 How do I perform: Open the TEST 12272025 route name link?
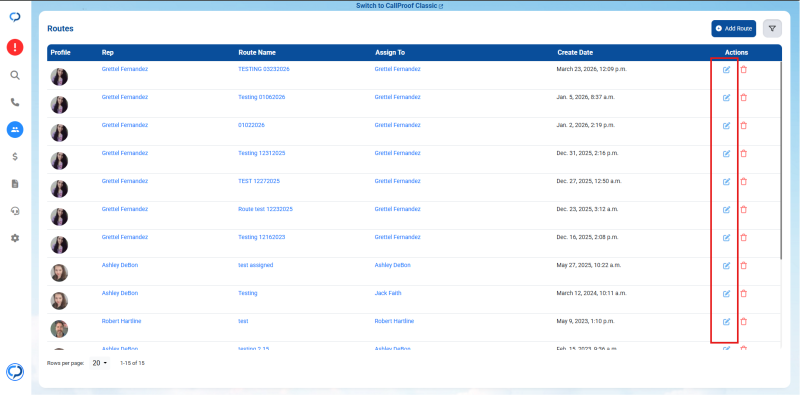(259, 181)
